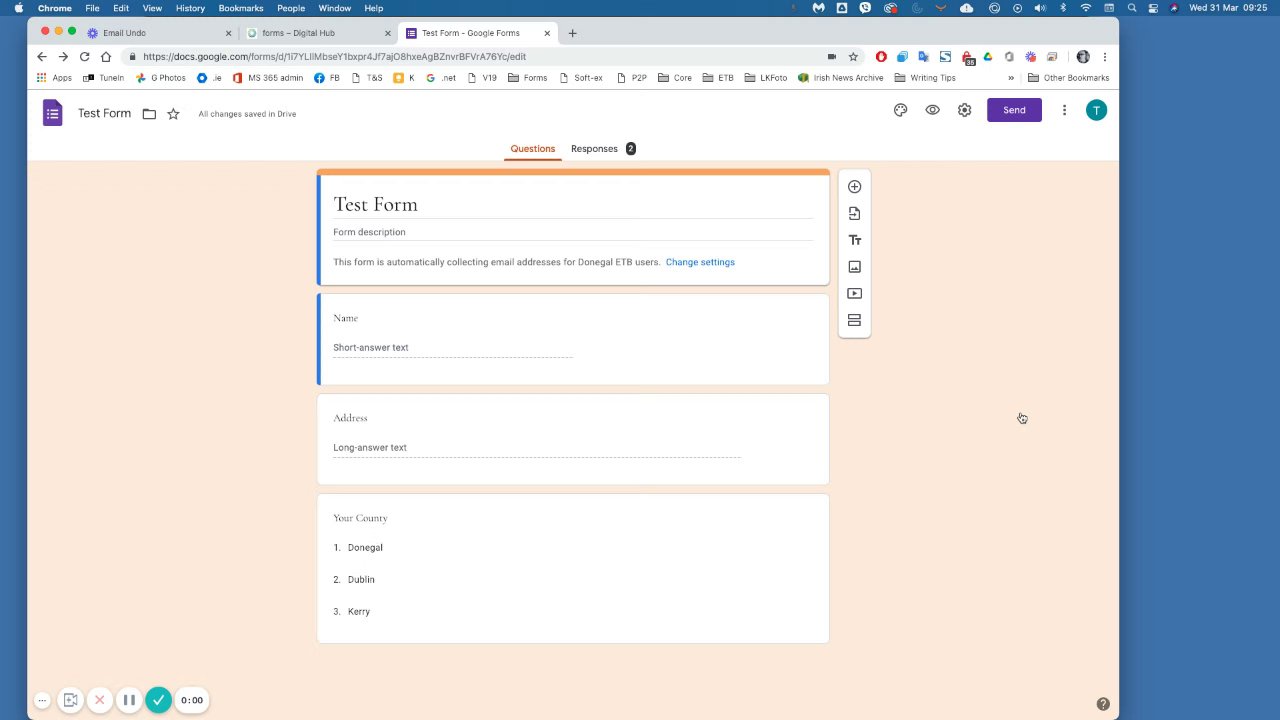Add a video using the sidebar icon
This screenshot has height=720, width=1280.
854,294
